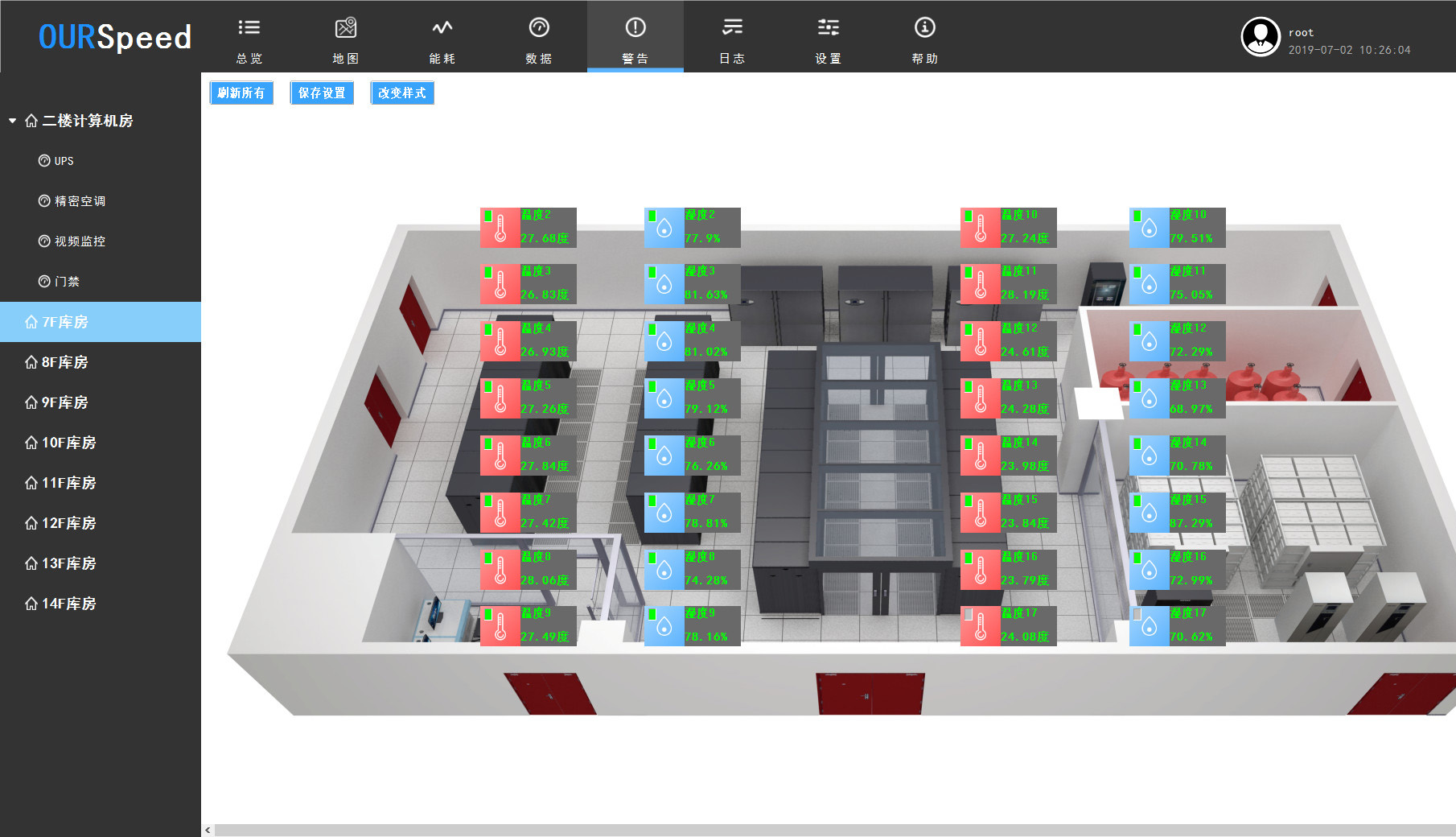Open the 总览 overview list icon
1456x837 pixels.
pos(249,28)
